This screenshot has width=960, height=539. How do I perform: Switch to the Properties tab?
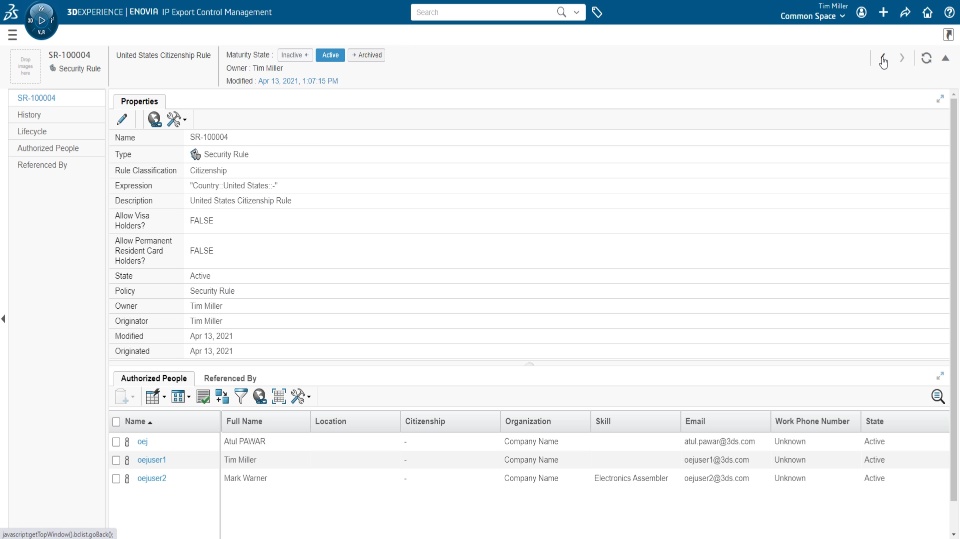point(139,101)
